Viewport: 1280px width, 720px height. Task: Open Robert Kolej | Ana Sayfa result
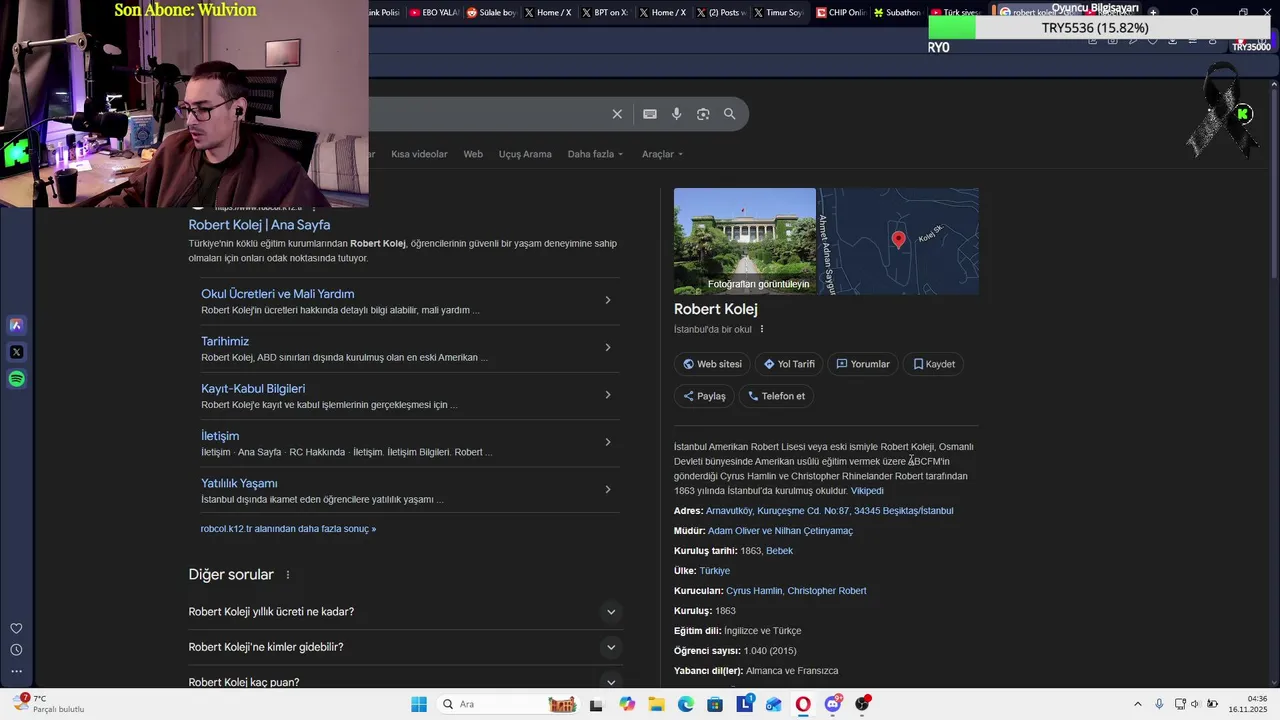tap(259, 225)
